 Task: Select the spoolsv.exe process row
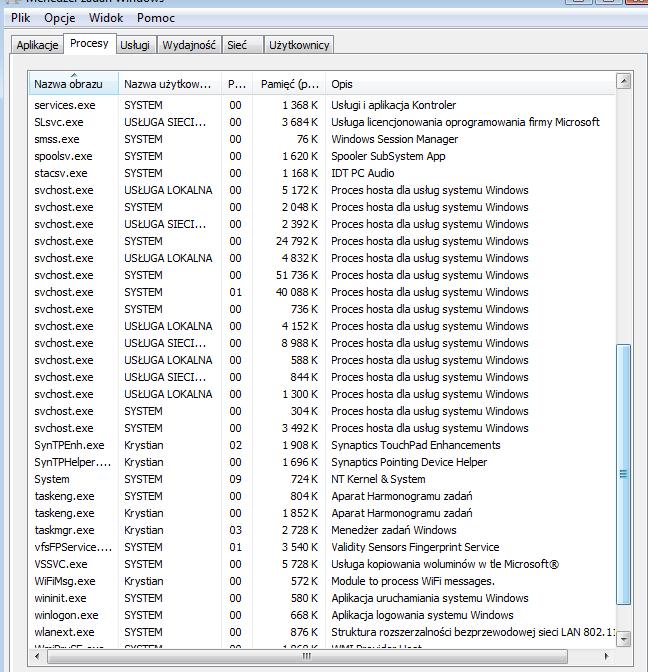pos(63,156)
